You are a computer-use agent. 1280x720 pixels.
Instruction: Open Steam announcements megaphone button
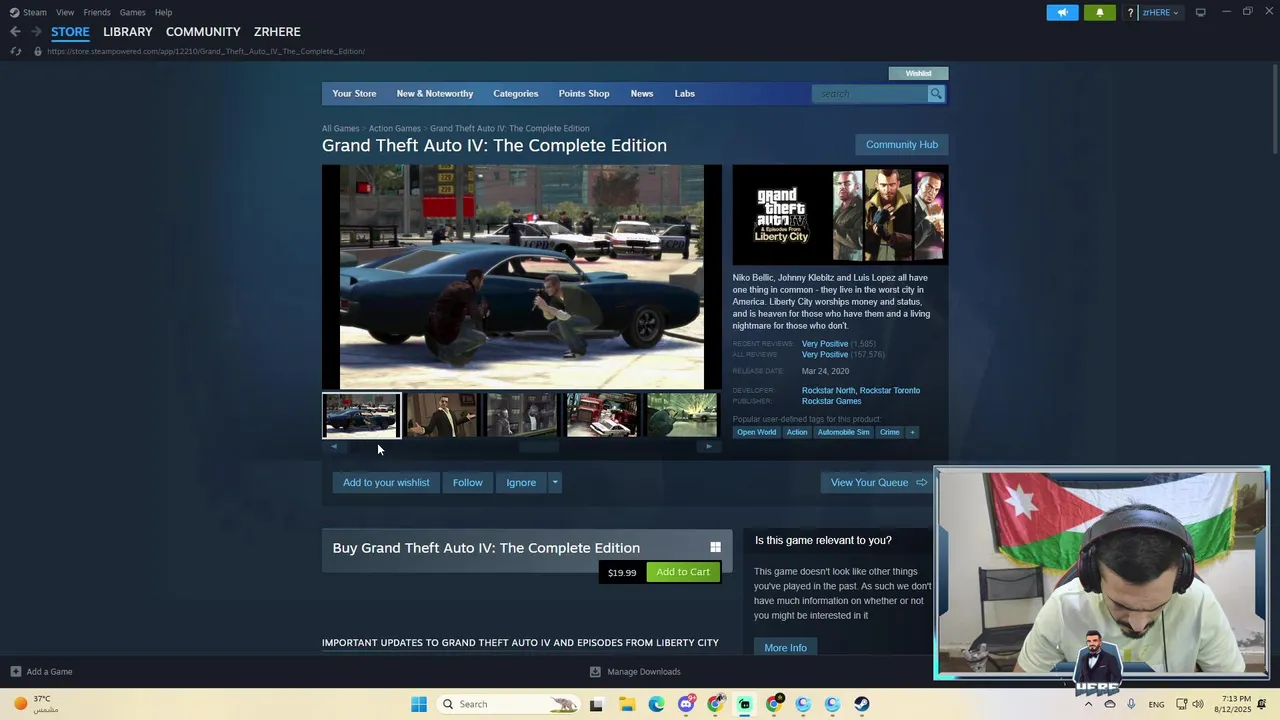click(1062, 12)
